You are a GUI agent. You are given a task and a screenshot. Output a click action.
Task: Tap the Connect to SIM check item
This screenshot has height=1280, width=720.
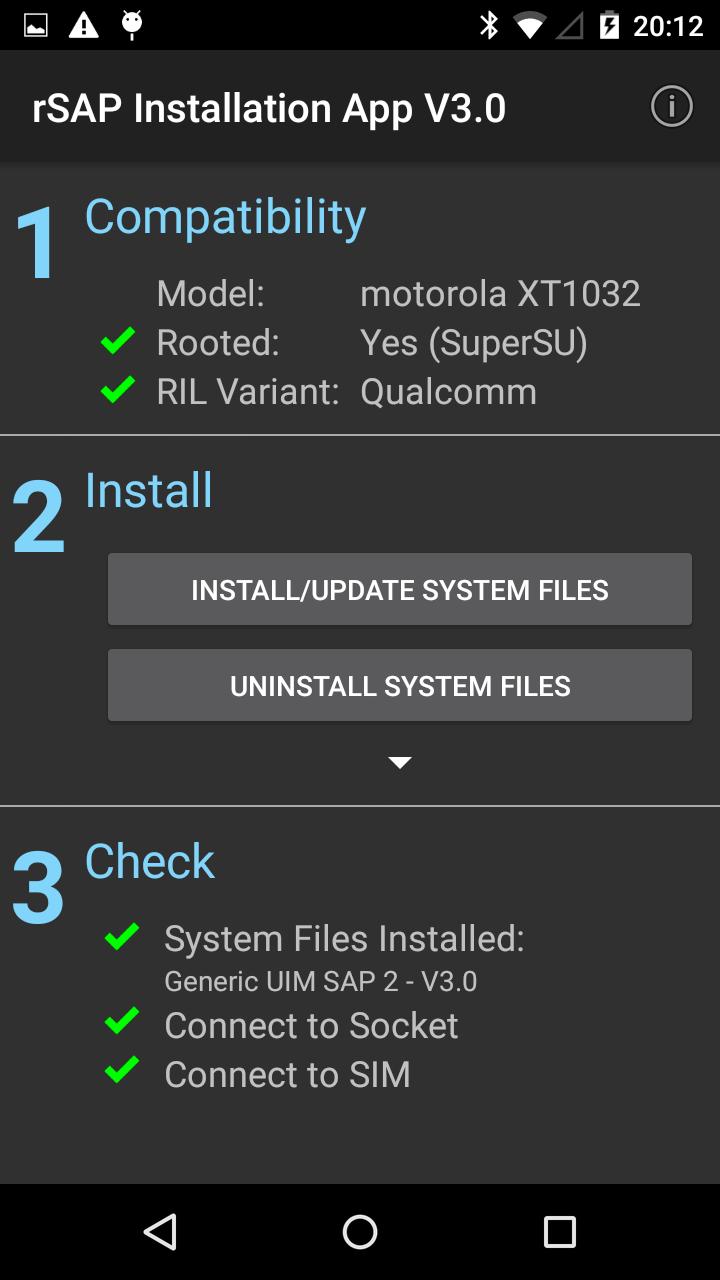(287, 1074)
